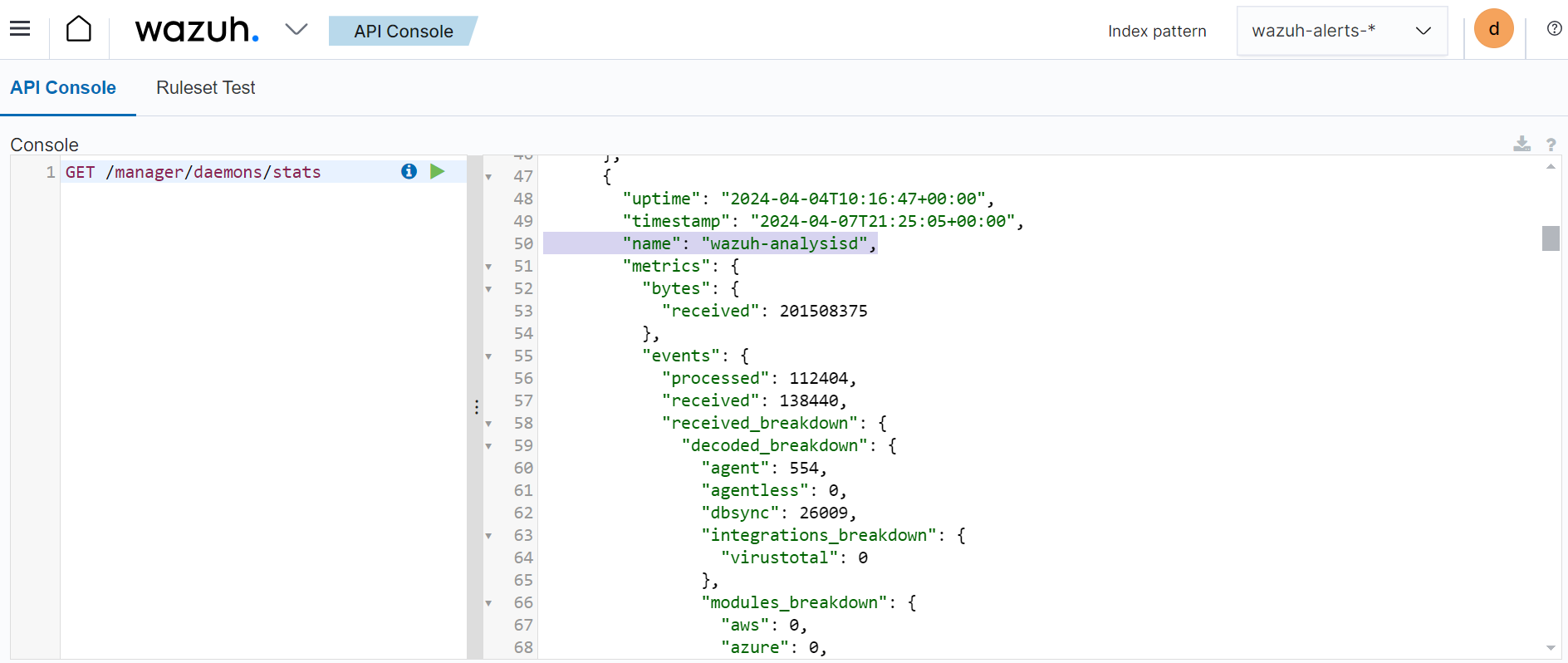Open the top-right help icon
Image resolution: width=1568 pixels, height=663 pixels.
coord(1554,29)
